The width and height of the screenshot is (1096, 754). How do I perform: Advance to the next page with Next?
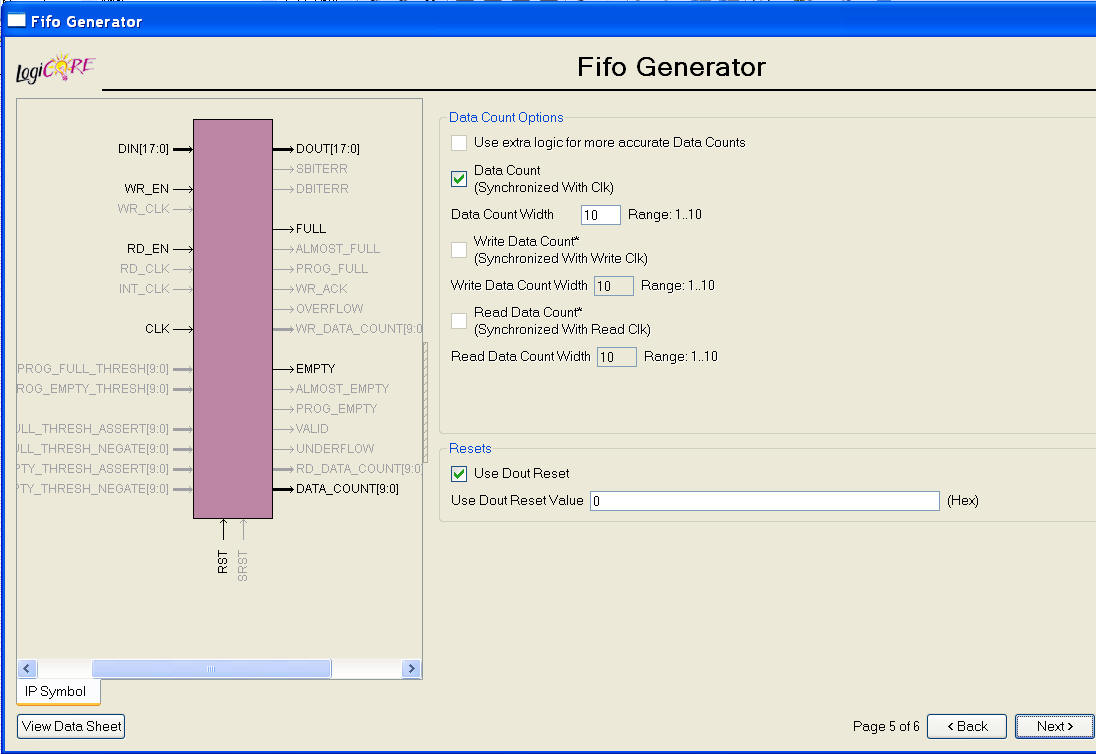pyautogui.click(x=1055, y=727)
